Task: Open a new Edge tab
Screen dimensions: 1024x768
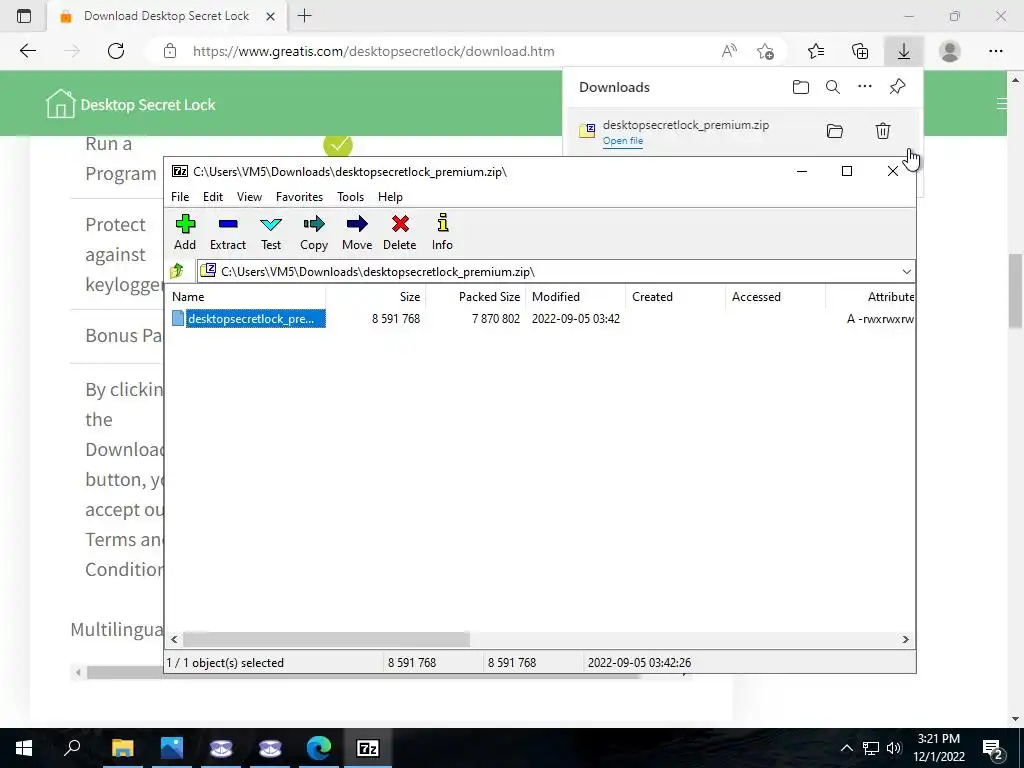Action: click(x=304, y=16)
